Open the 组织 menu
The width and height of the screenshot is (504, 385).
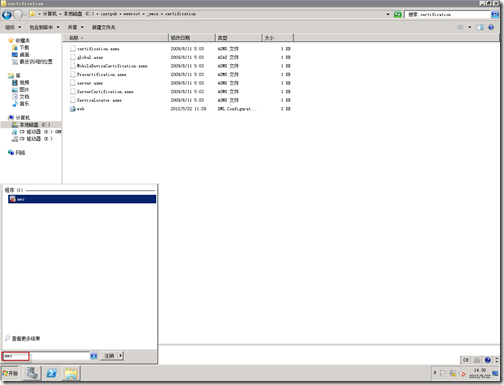(x=13, y=27)
